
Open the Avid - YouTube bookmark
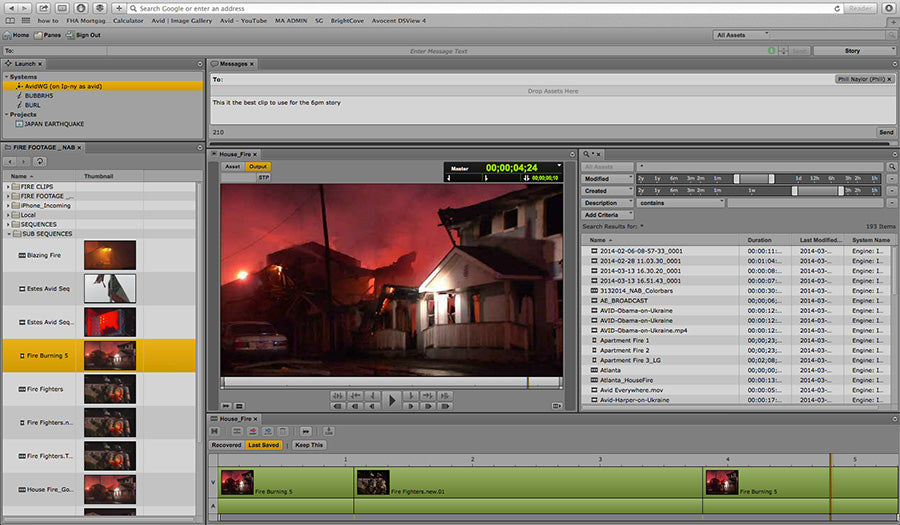(x=243, y=21)
